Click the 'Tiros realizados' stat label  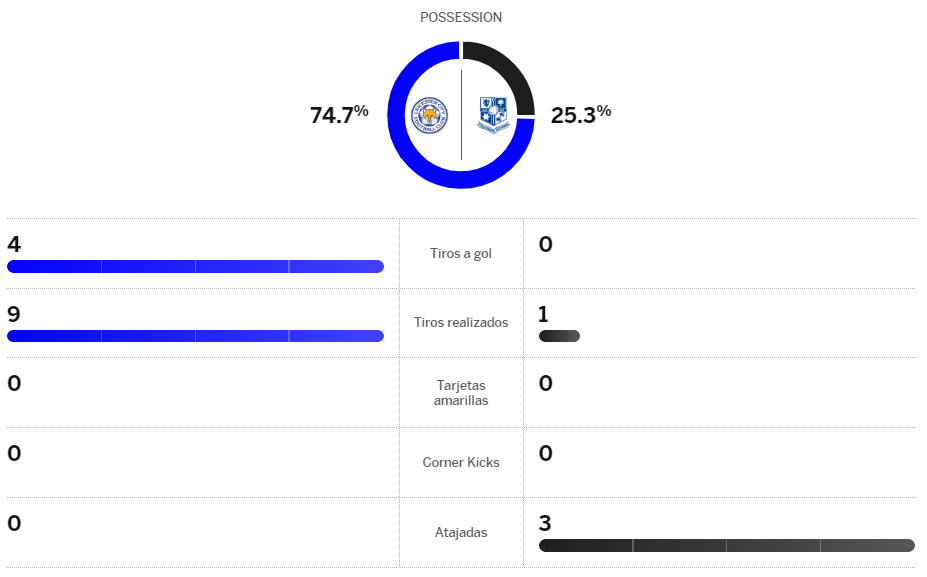pos(461,323)
